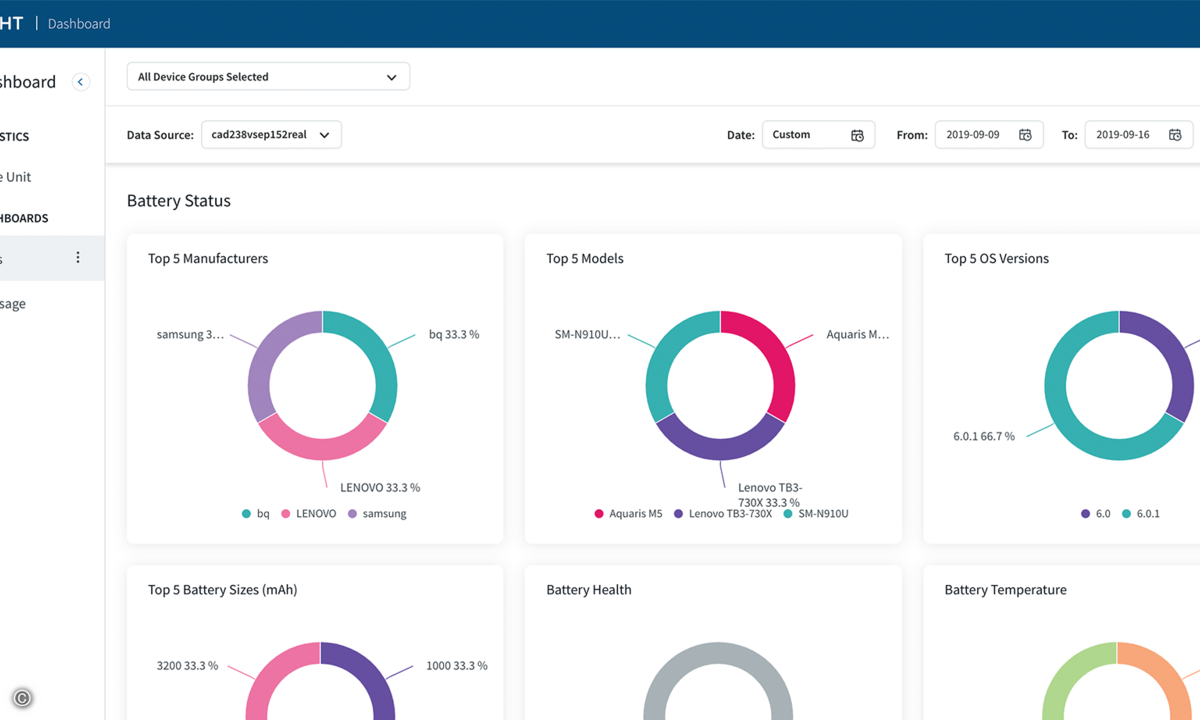The image size is (1200, 720).
Task: Select the 'LENOVO 33.3 %' chart label
Action: point(380,488)
